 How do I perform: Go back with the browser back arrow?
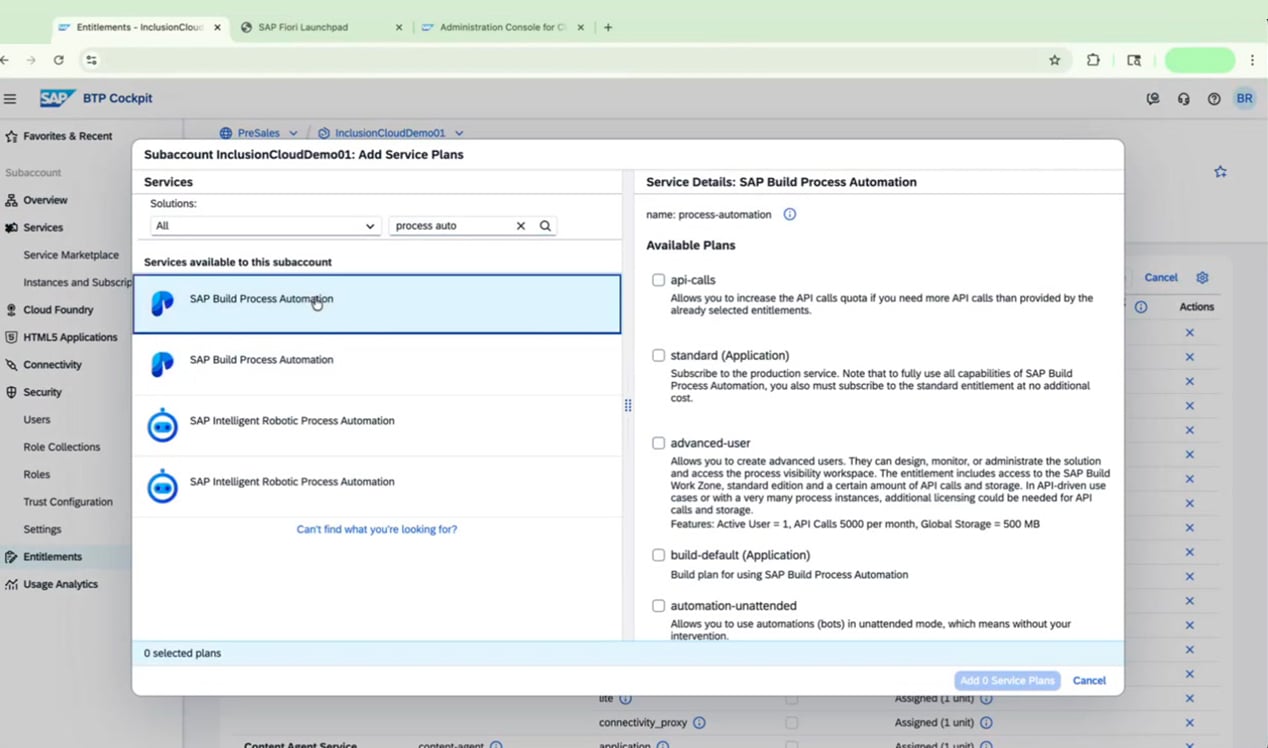pyautogui.click(x=6, y=60)
